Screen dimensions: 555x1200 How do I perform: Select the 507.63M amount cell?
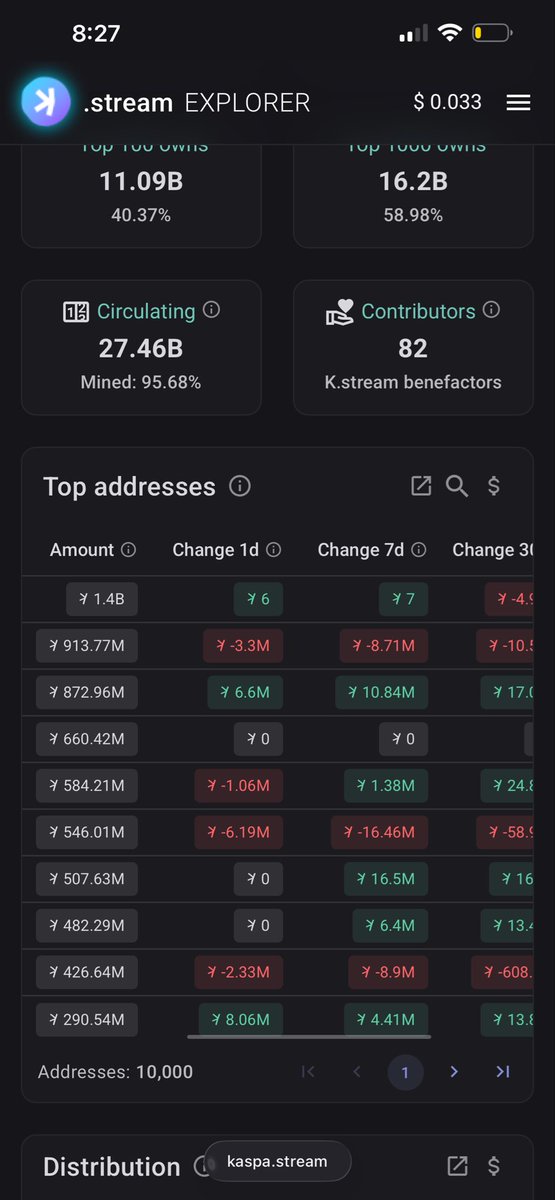tap(87, 879)
